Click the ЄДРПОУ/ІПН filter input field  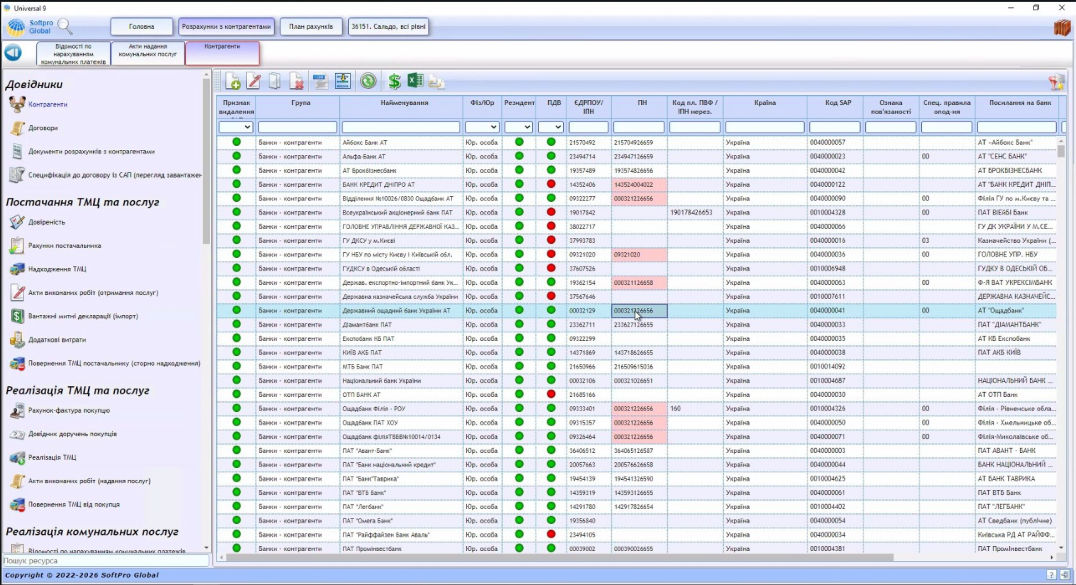588,127
